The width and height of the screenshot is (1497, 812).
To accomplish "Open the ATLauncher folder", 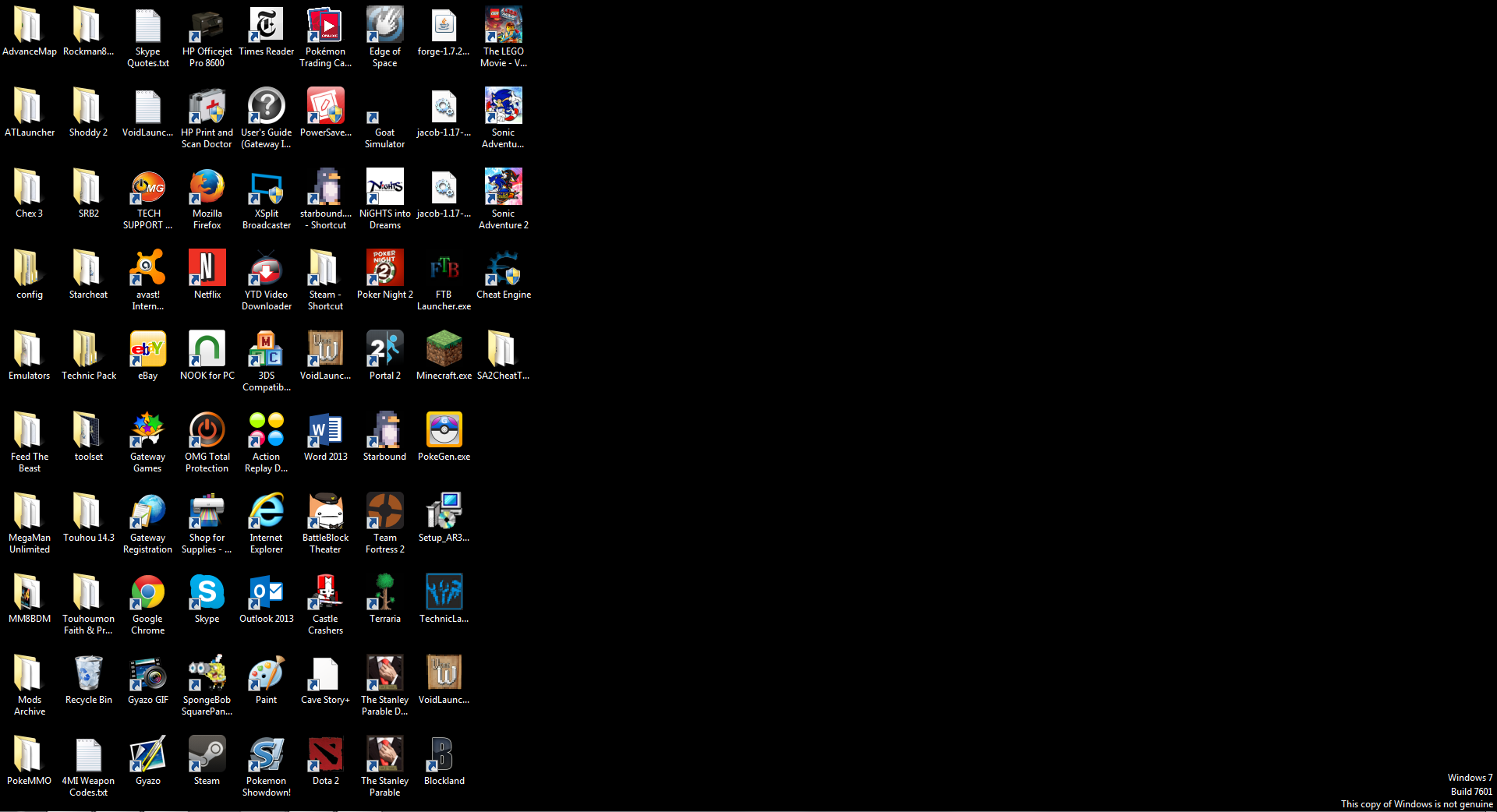I will (30, 107).
